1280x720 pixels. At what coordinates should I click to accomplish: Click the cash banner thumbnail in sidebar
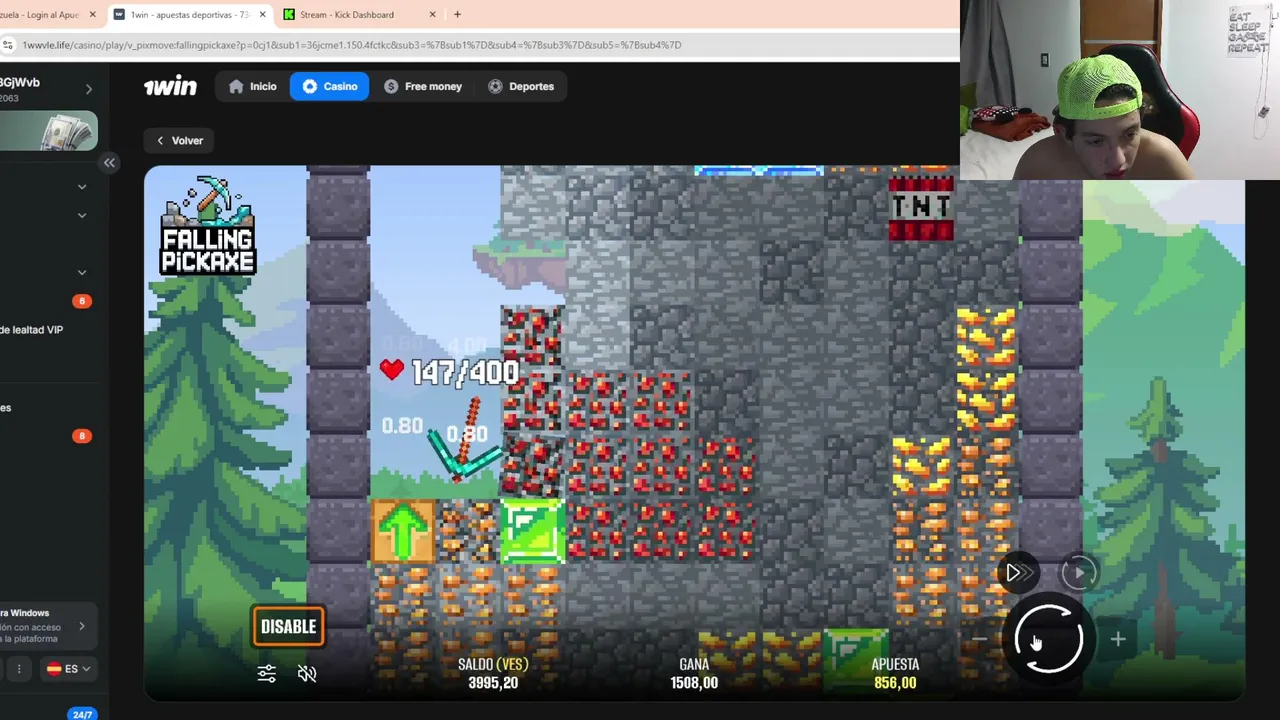[49, 131]
